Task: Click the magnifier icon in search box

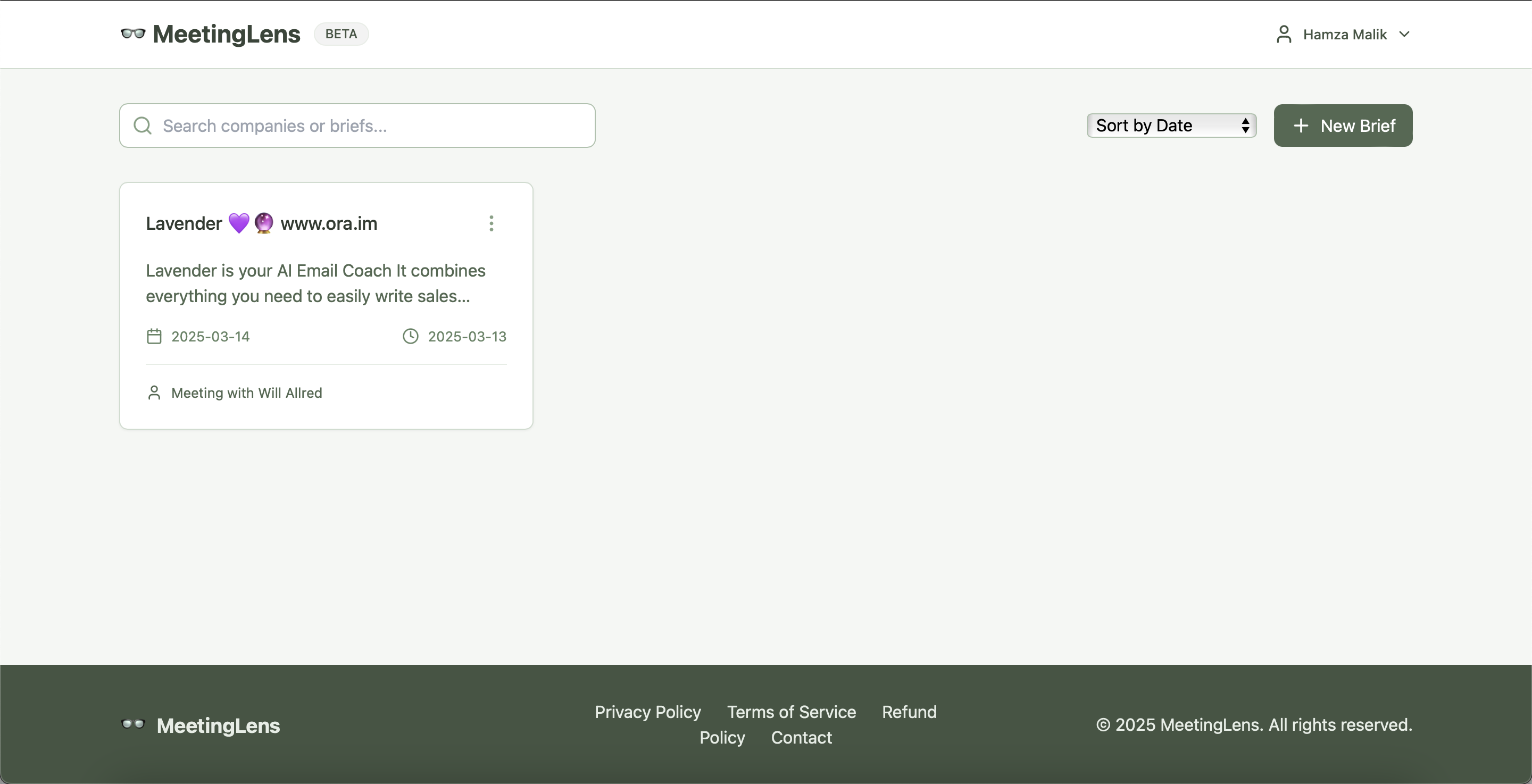Action: 143,126
